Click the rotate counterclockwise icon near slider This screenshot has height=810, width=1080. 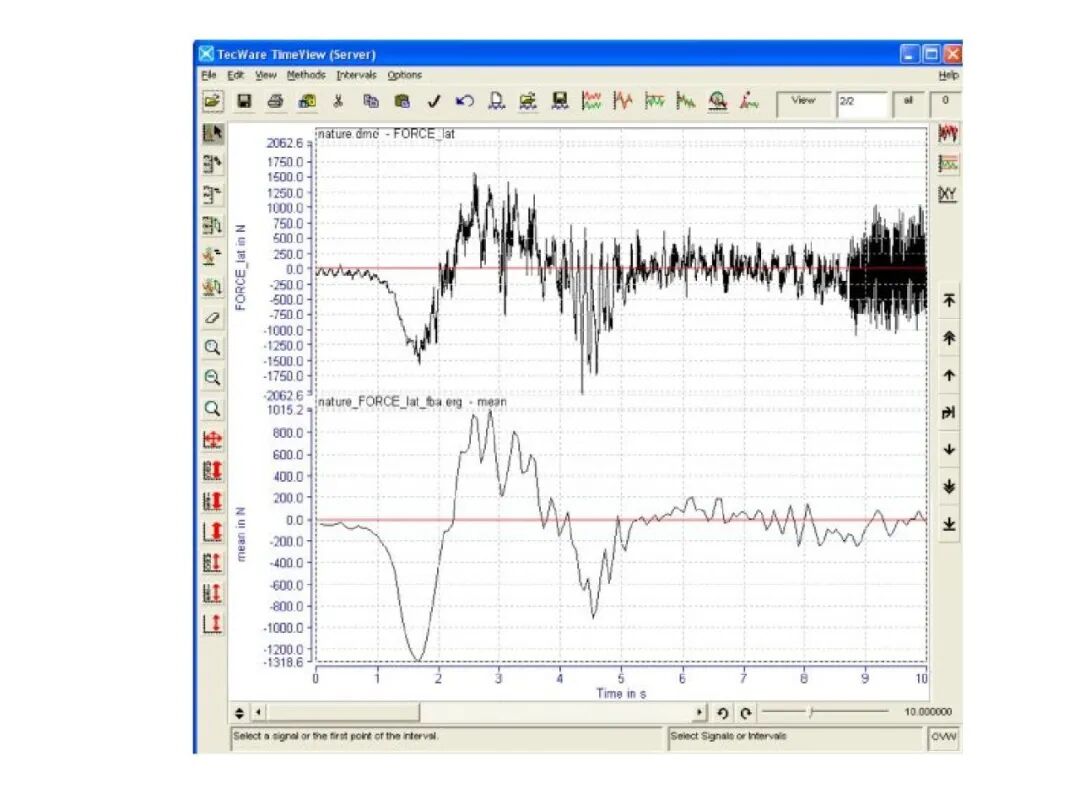[x=723, y=713]
